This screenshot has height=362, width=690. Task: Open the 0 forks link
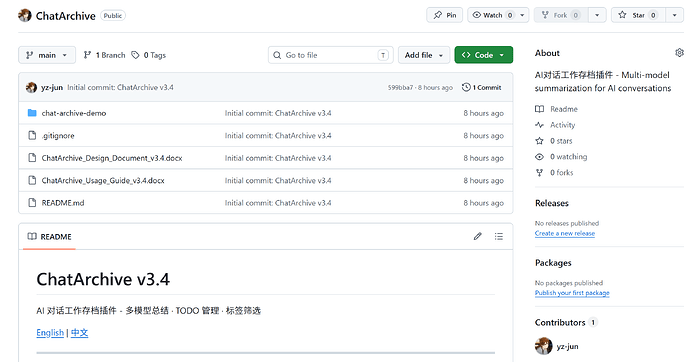pyautogui.click(x=562, y=172)
